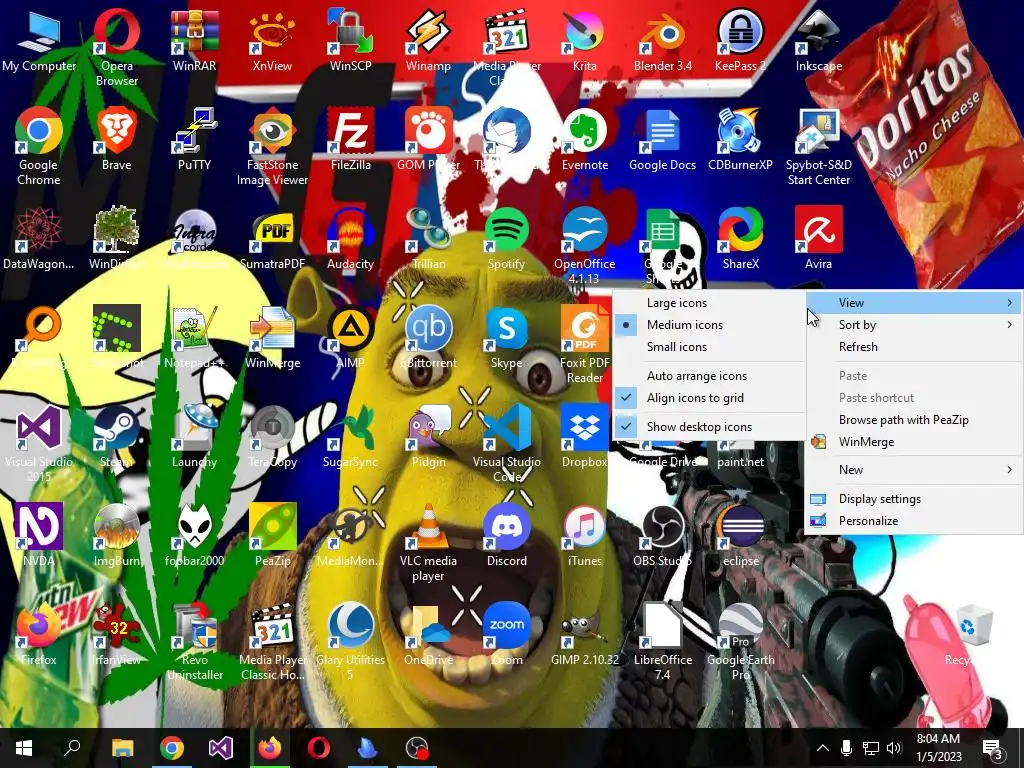
Task: Open the WinRAR desktop shortcut
Action: tap(194, 40)
